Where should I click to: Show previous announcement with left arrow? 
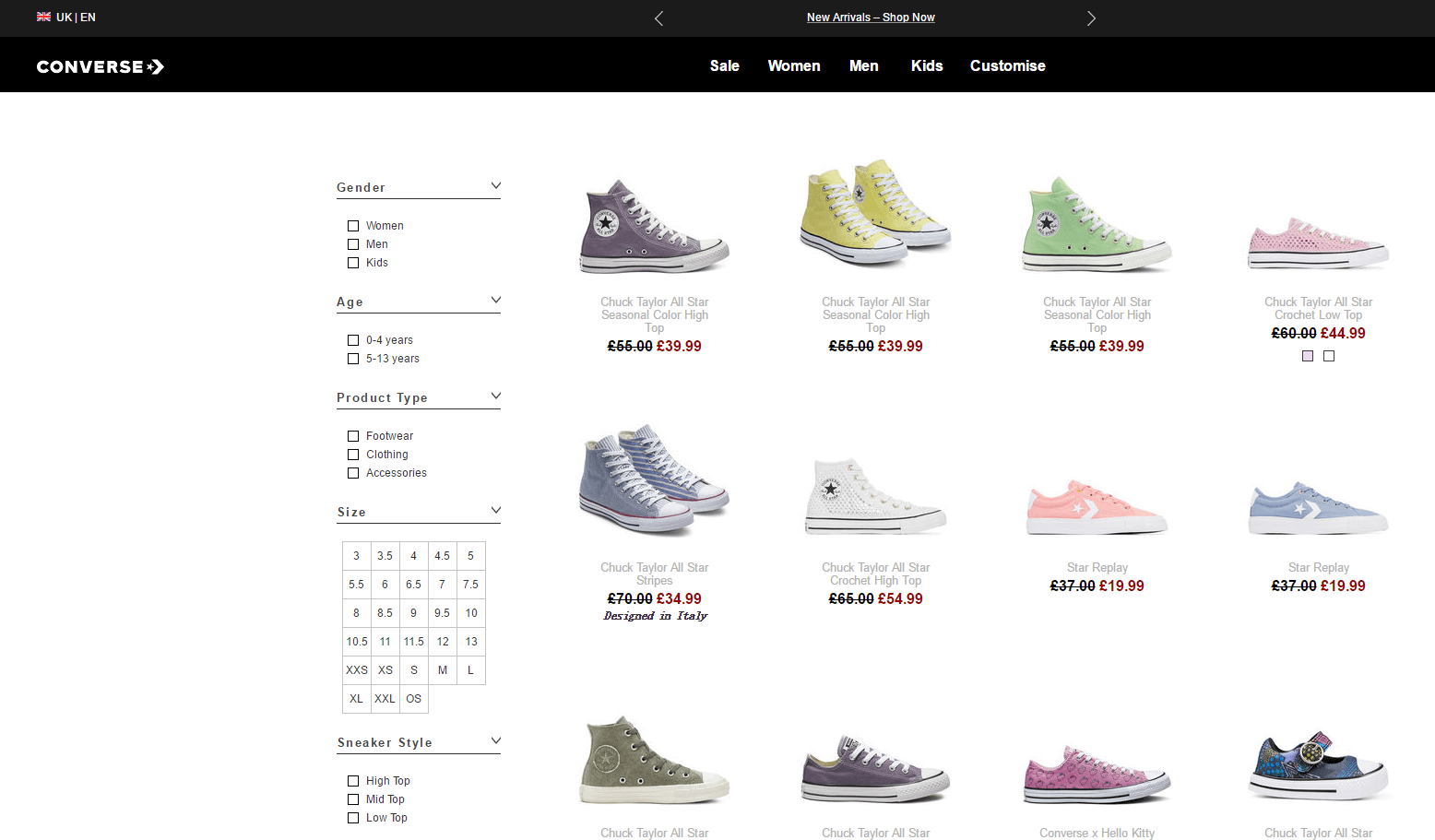(x=658, y=18)
